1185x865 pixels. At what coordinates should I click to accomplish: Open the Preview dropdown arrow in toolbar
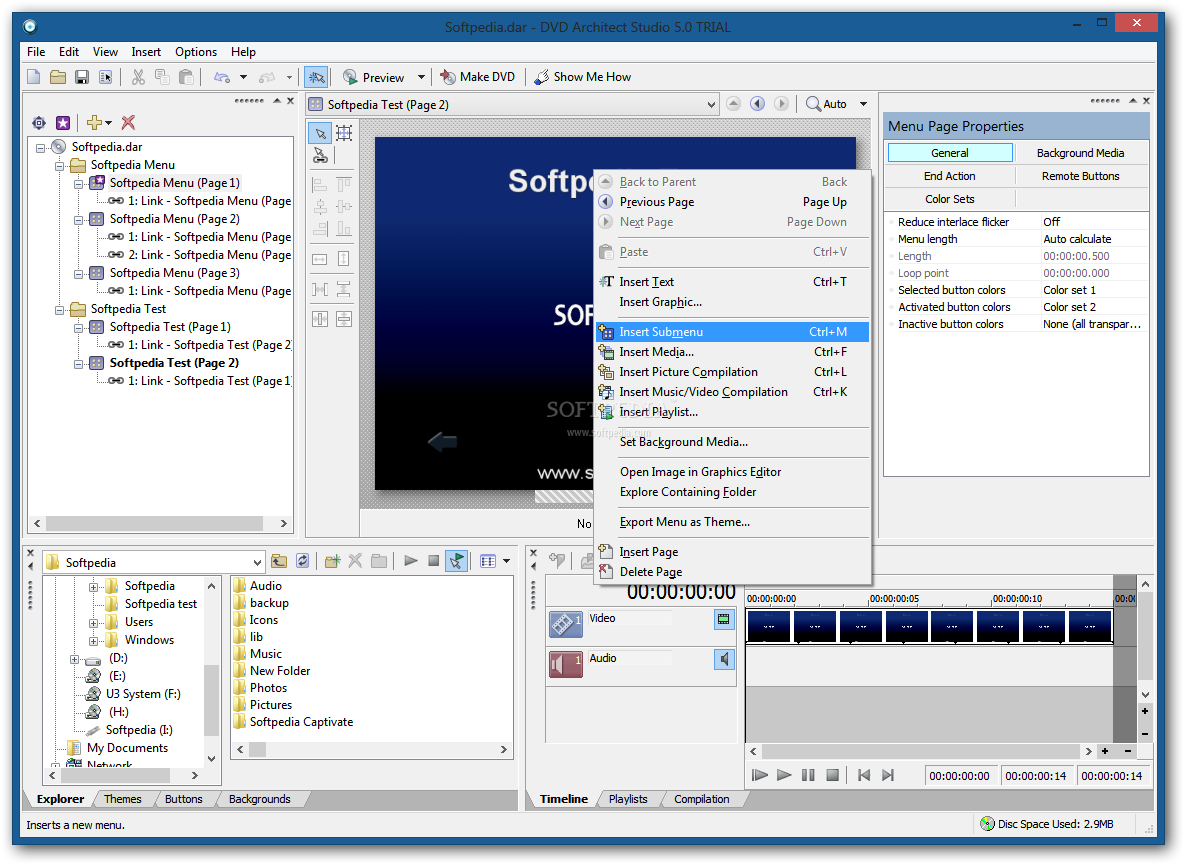click(421, 77)
